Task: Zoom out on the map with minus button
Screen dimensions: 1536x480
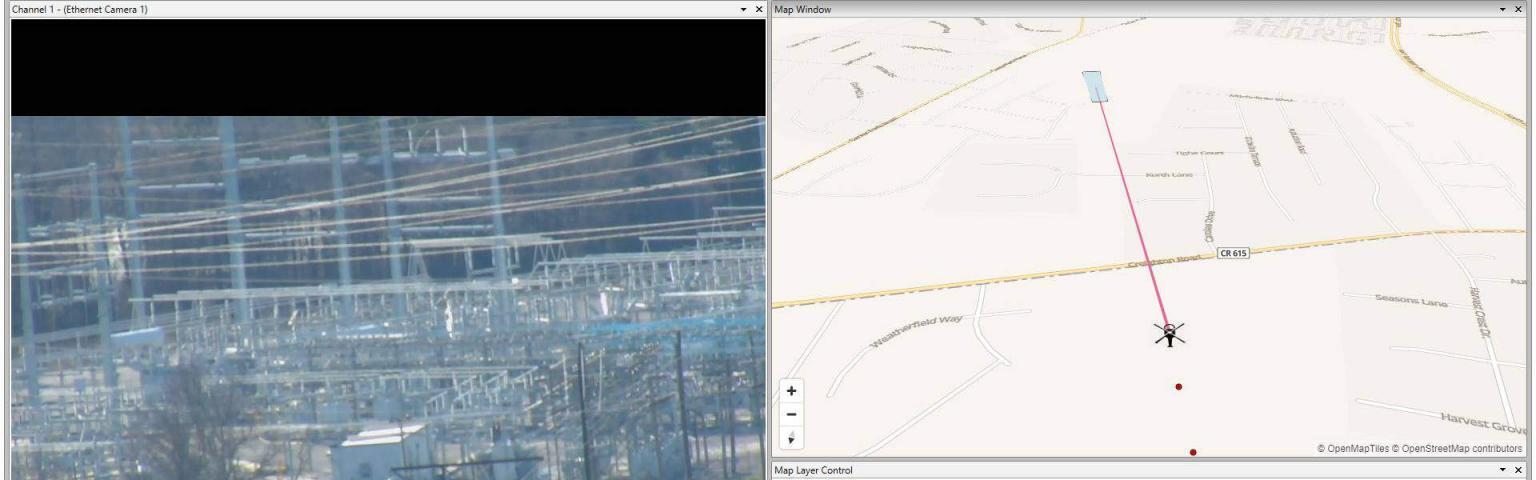Action: [x=792, y=414]
